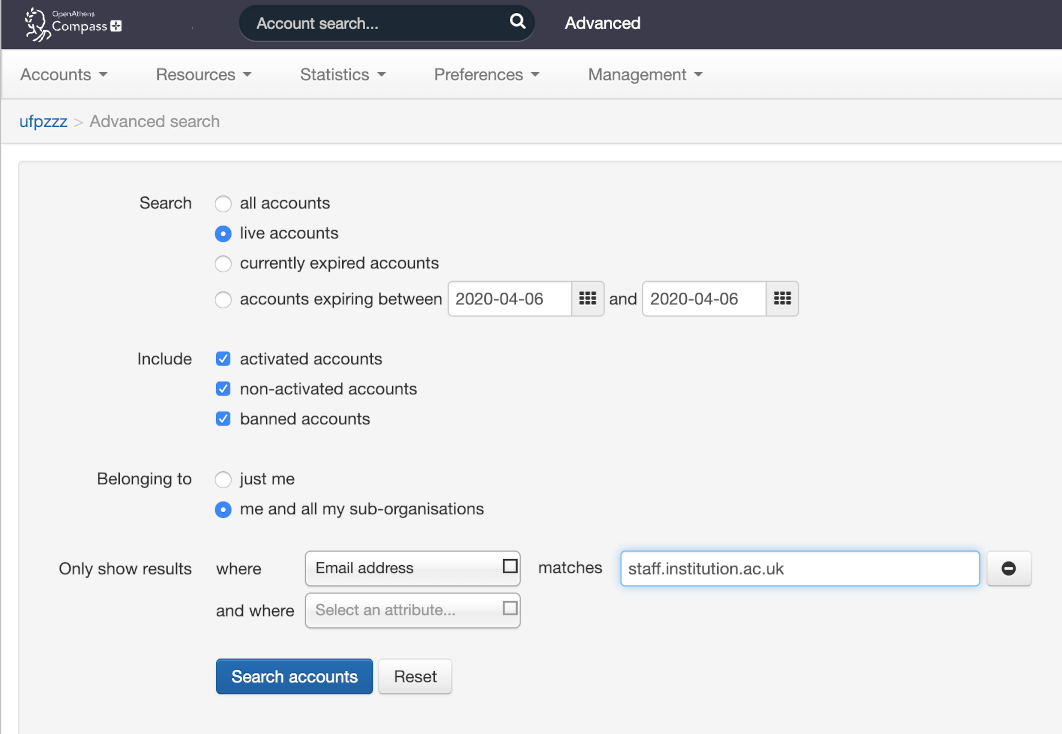Click the account search magnifying glass icon
1062x734 pixels.
(x=517, y=21)
